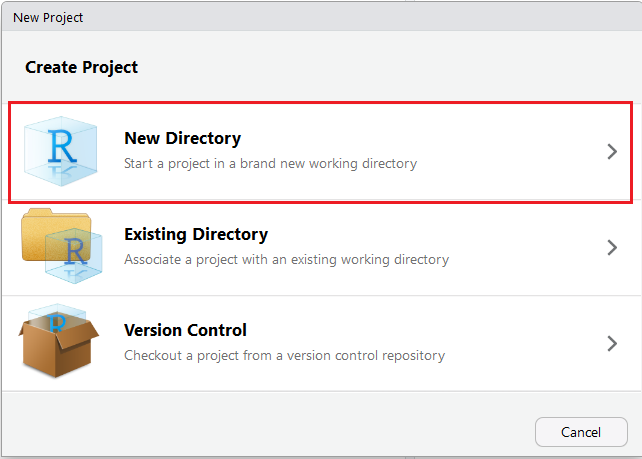Select the Version Control heading

(185, 330)
